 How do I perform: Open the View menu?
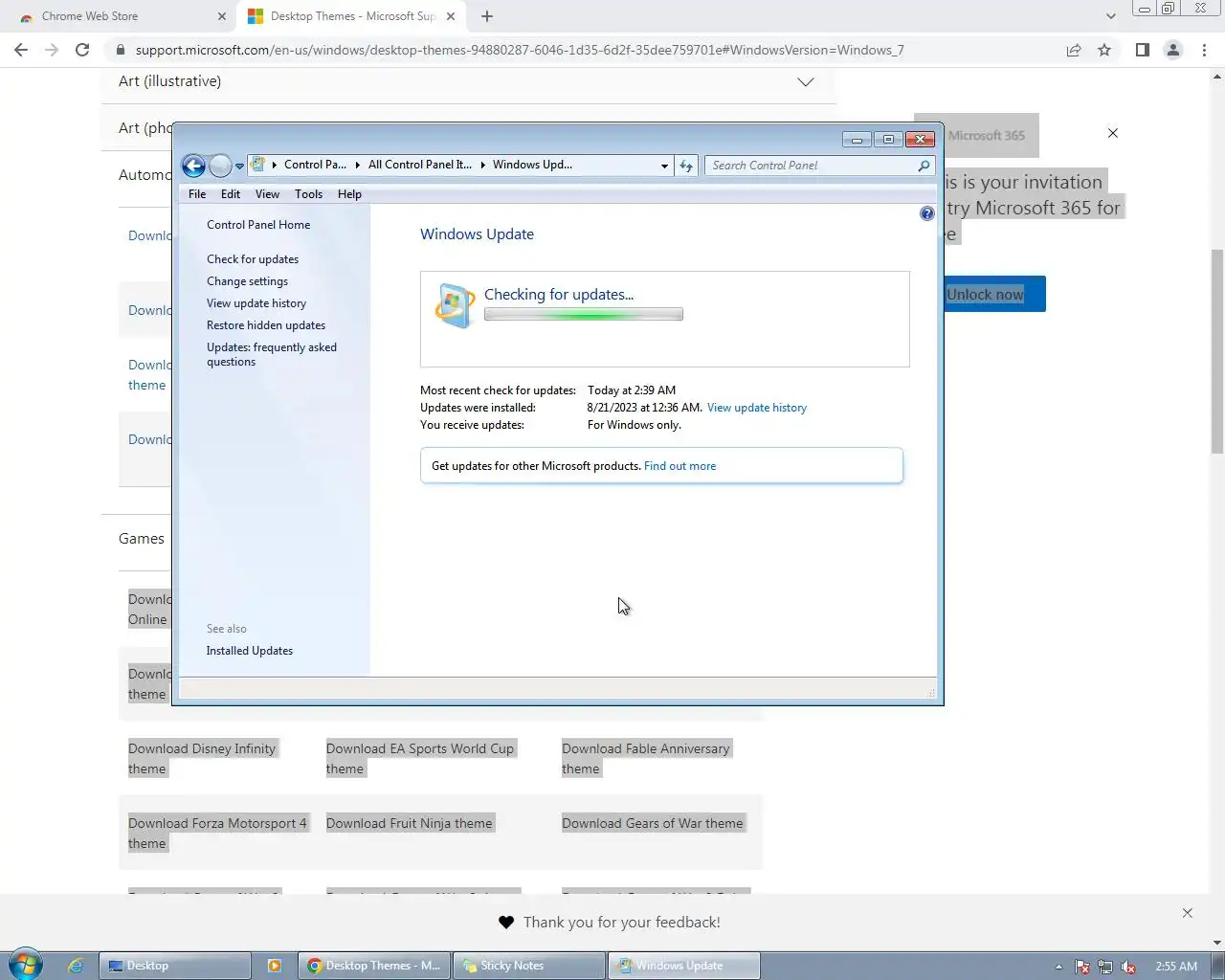pyautogui.click(x=267, y=194)
